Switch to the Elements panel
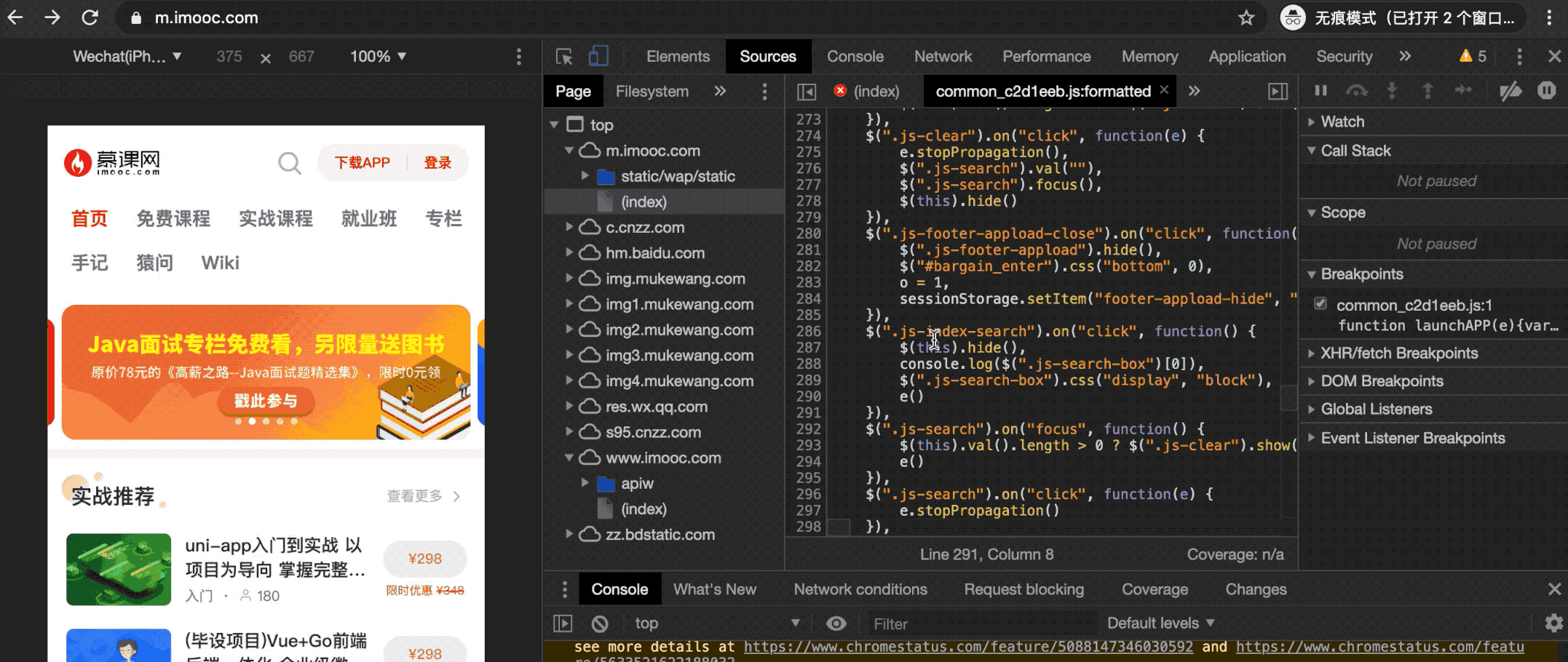The width and height of the screenshot is (1568, 662). 678,57
